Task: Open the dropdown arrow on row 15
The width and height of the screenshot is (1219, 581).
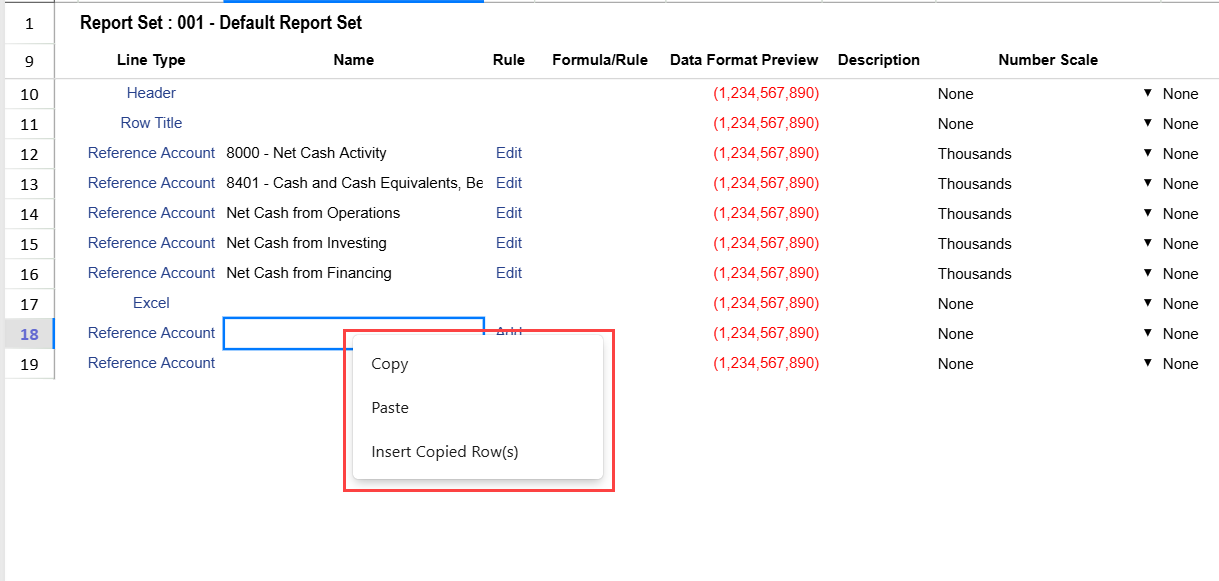Action: (x=1148, y=243)
